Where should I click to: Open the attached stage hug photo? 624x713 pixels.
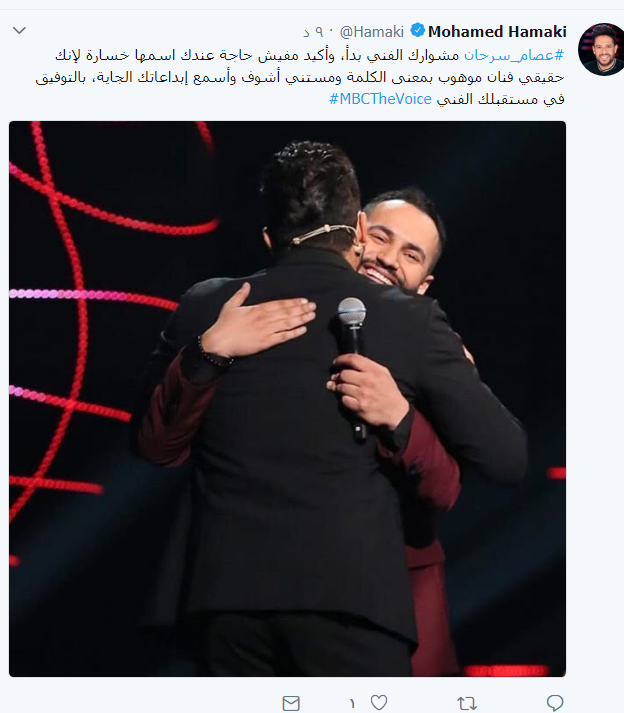pyautogui.click(x=287, y=399)
